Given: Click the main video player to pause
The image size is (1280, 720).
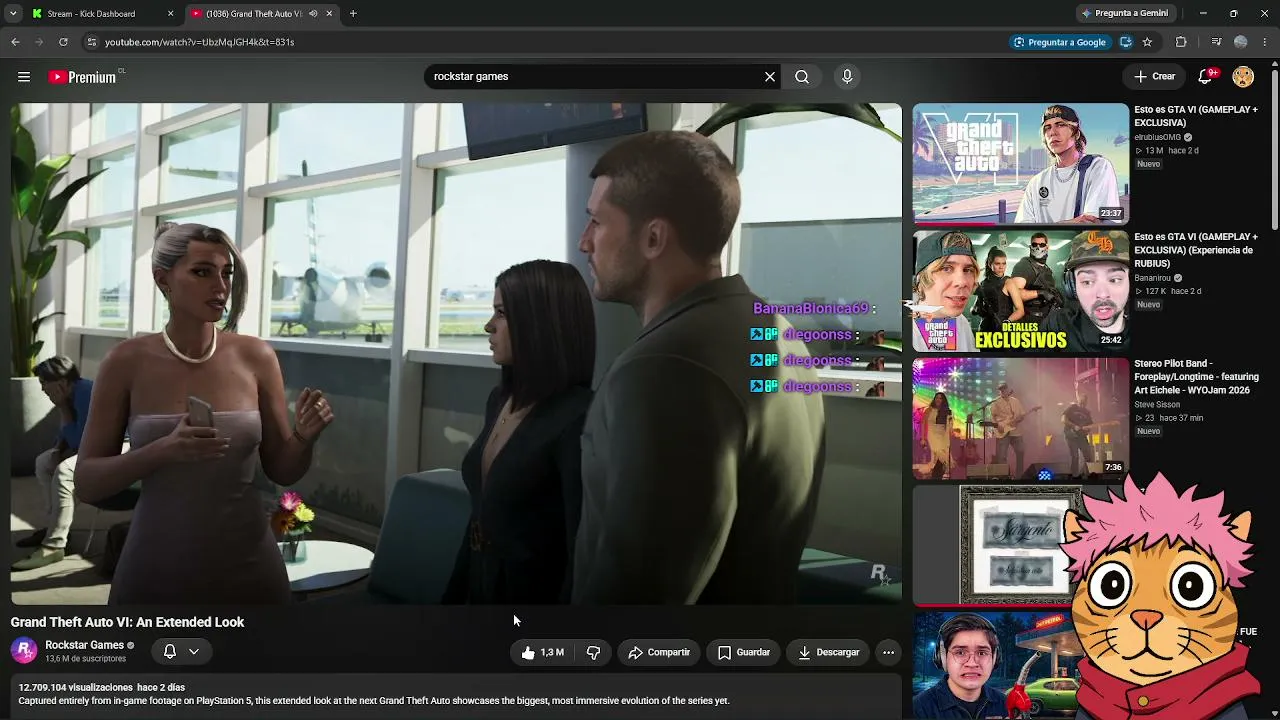Looking at the screenshot, I should pyautogui.click(x=456, y=354).
